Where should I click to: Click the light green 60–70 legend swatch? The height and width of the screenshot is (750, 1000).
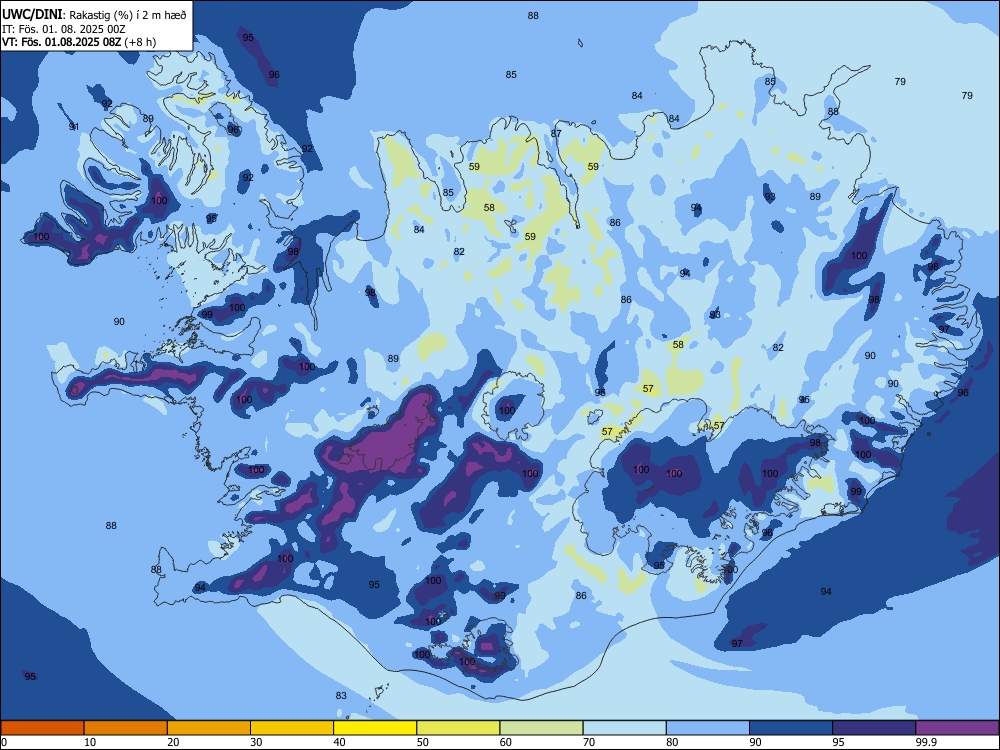click(541, 728)
